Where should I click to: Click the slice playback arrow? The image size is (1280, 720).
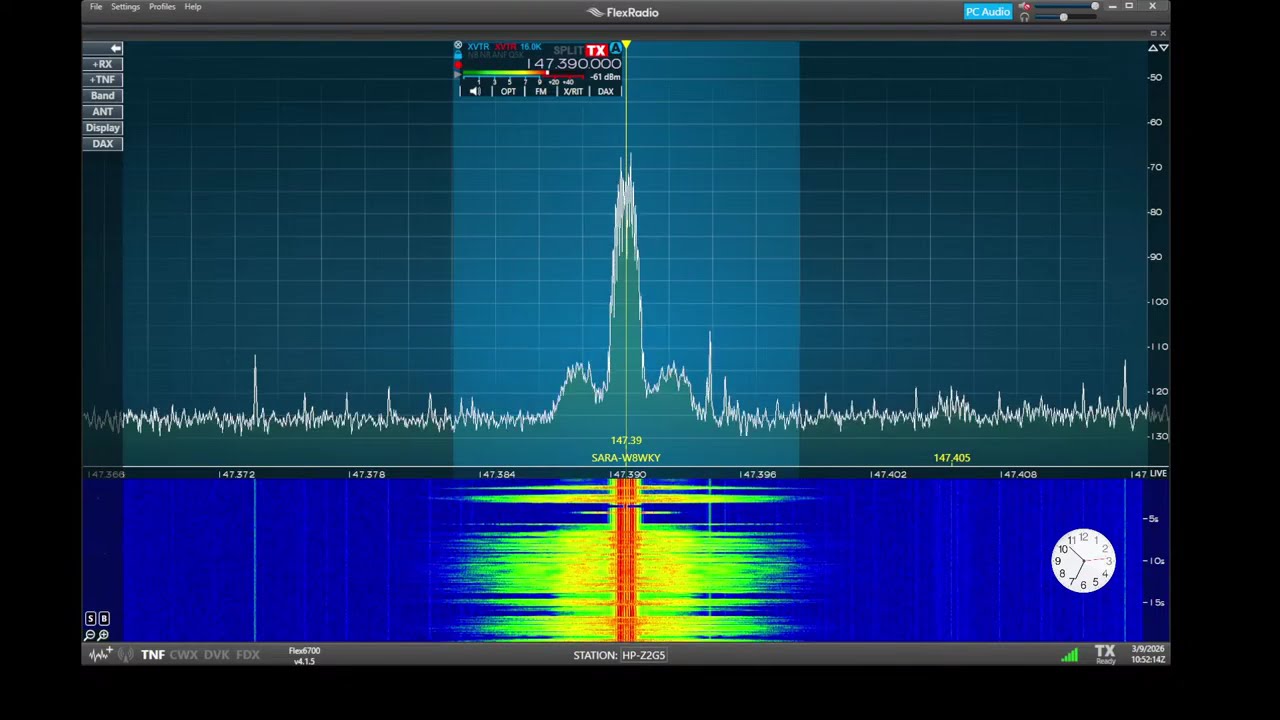[458, 75]
